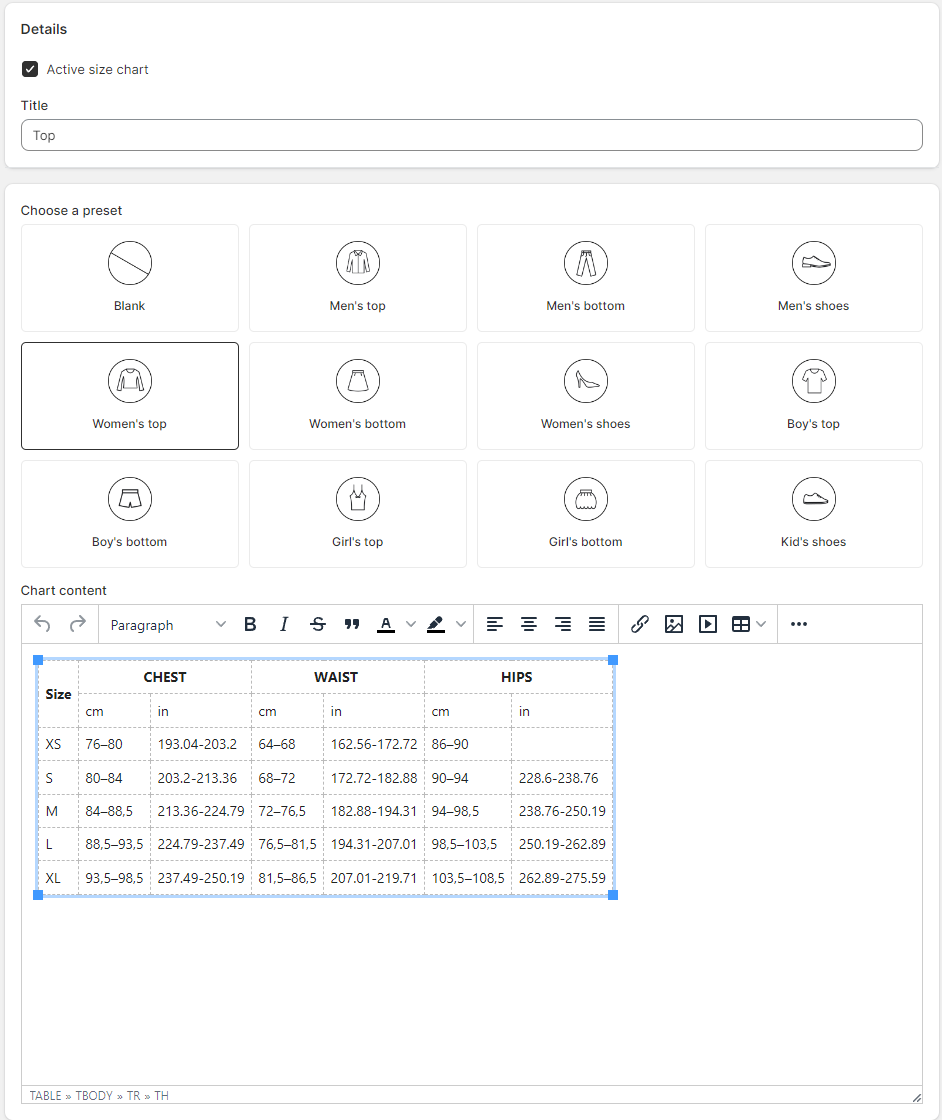Expand the highlight color dropdown arrow
Viewport: 942px width, 1120px height.
coord(461,624)
